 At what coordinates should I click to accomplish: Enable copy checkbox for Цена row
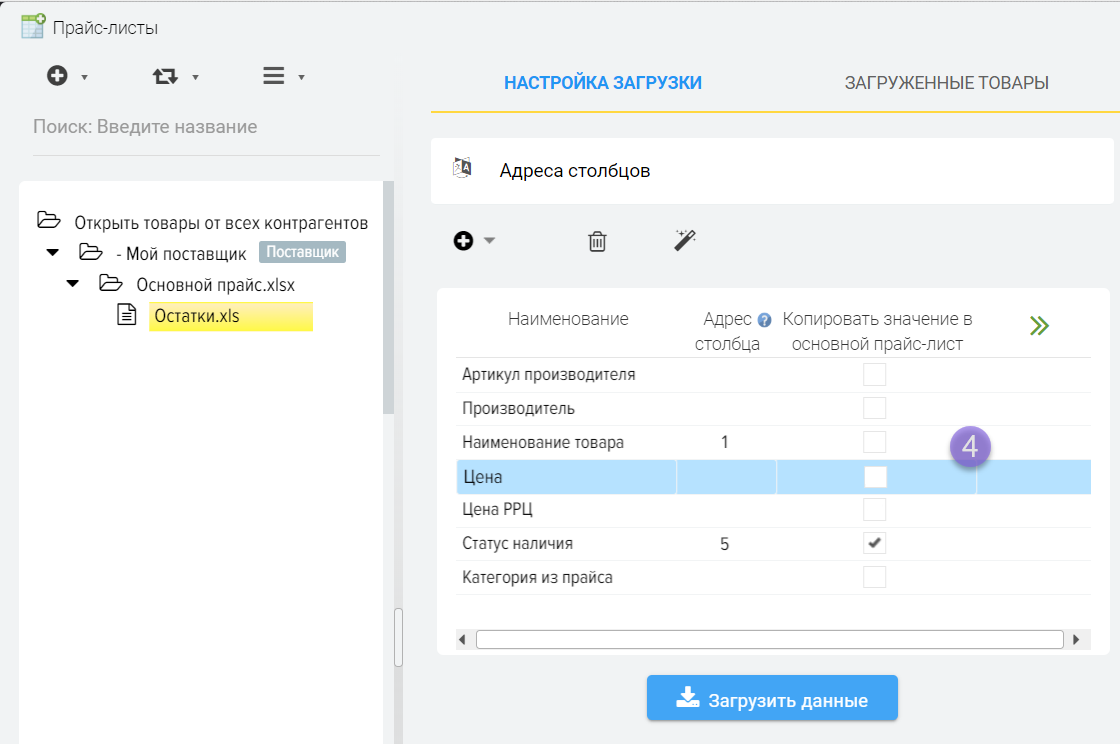(x=875, y=477)
